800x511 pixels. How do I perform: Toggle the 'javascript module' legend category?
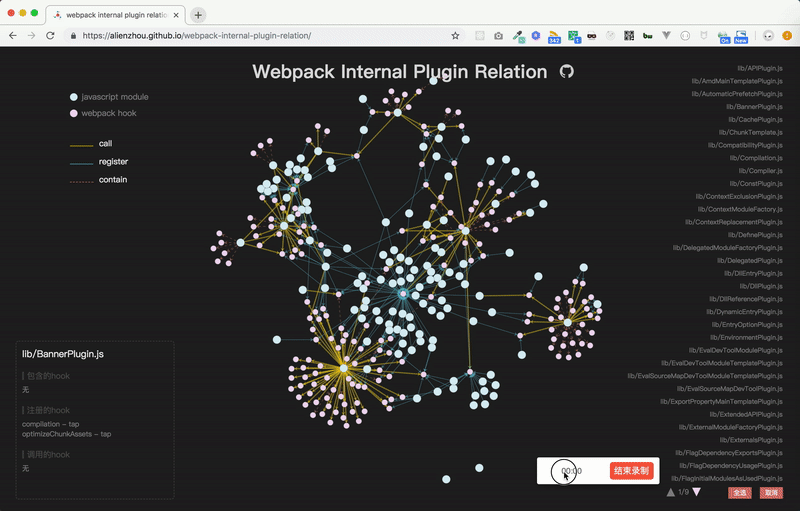(109, 97)
